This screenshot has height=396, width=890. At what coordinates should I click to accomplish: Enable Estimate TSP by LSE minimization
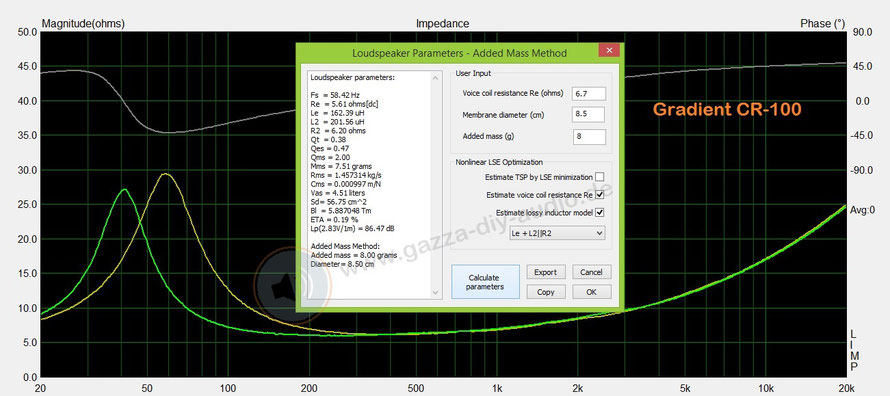click(x=599, y=177)
